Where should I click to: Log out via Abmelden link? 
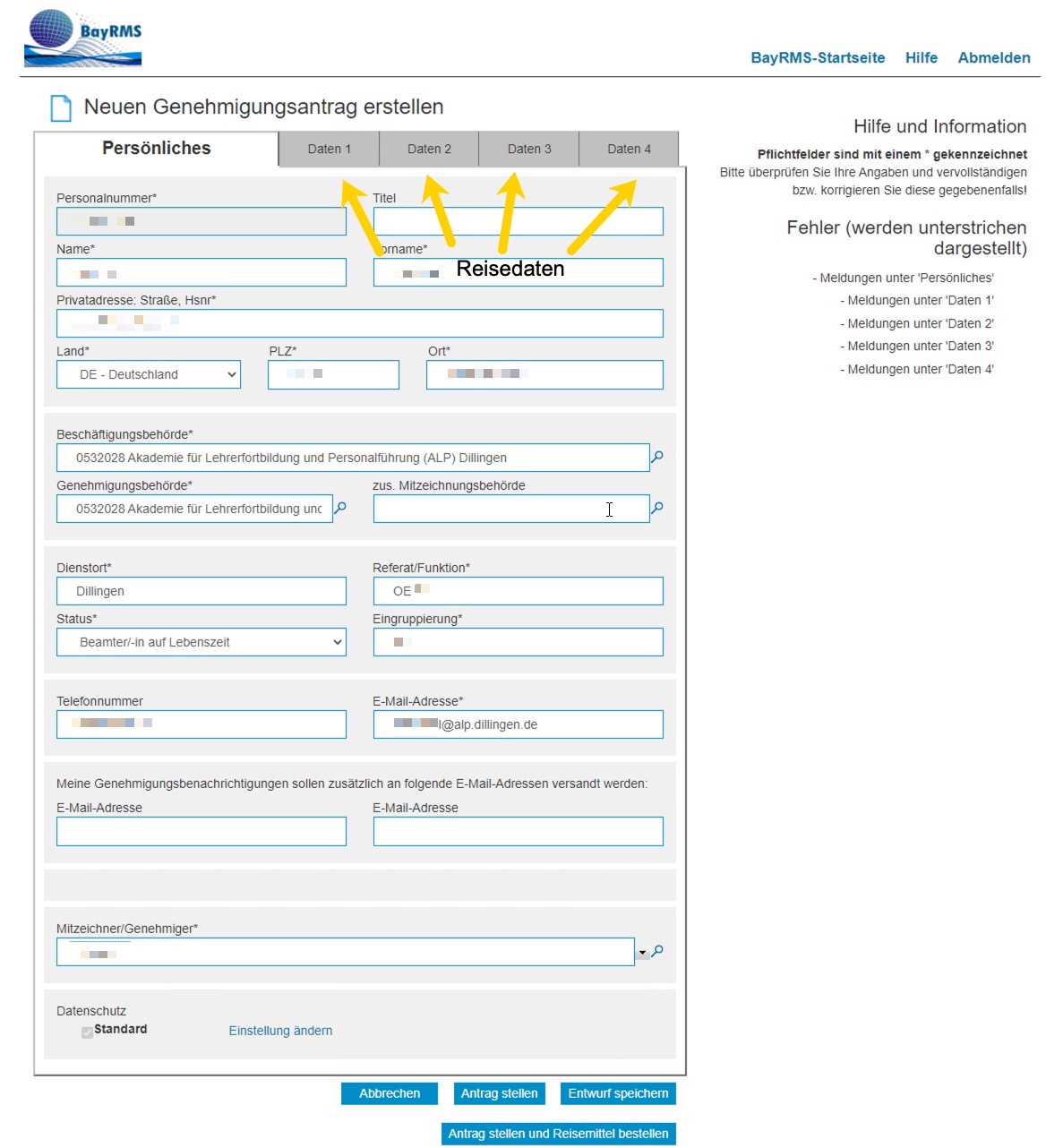(x=994, y=58)
